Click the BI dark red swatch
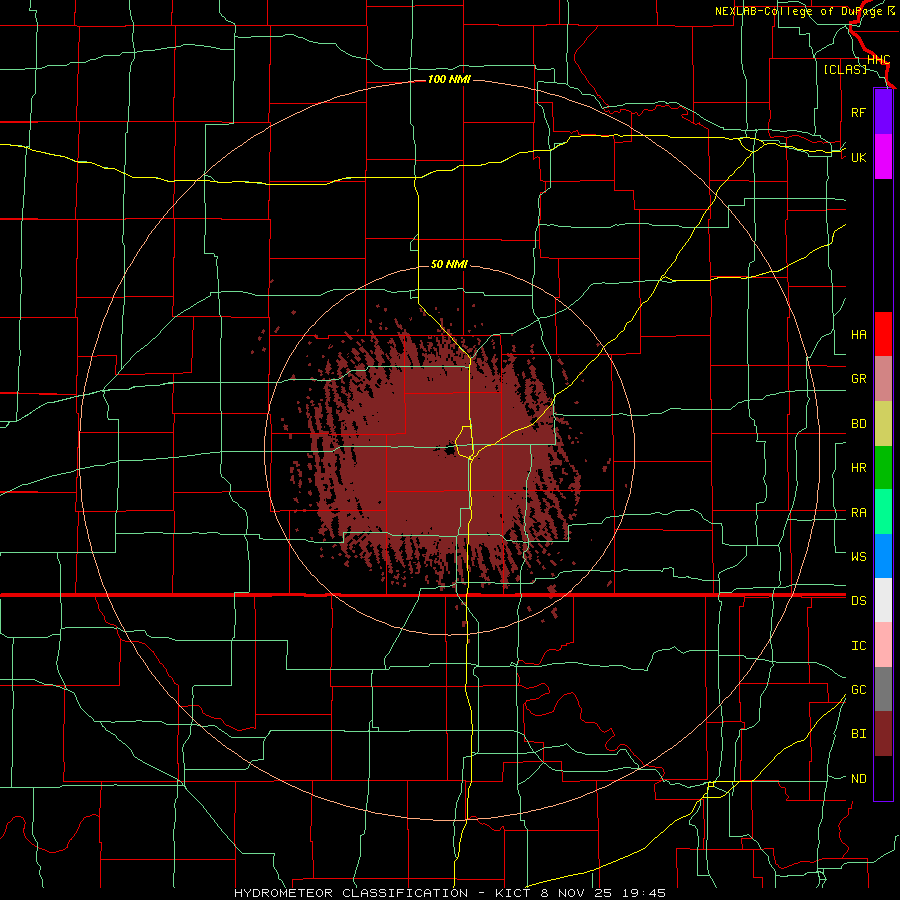 tap(883, 734)
